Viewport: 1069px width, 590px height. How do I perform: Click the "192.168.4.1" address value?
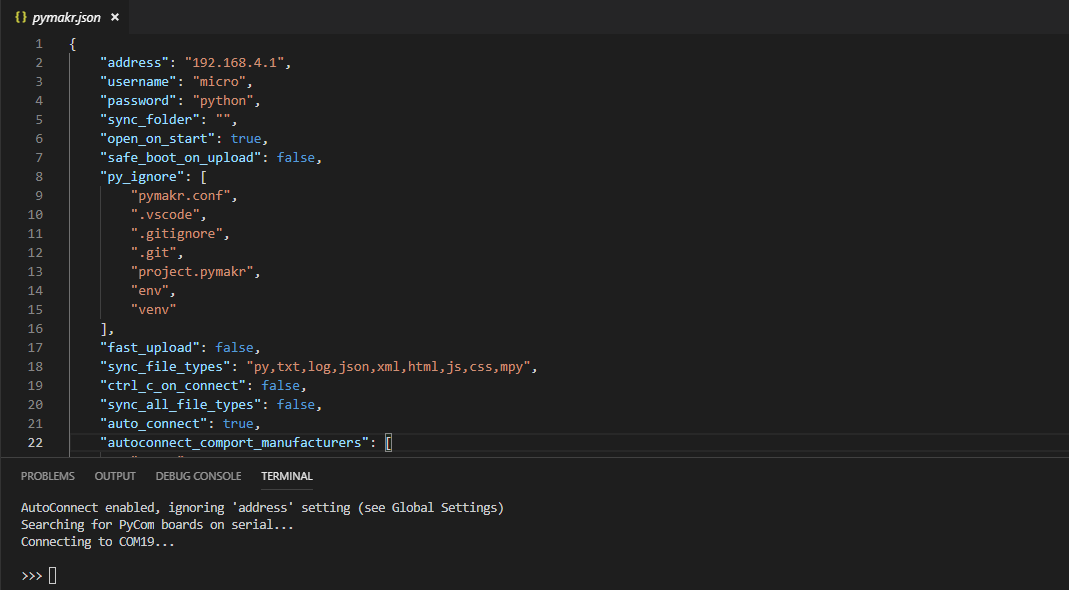pyautogui.click(x=237, y=63)
